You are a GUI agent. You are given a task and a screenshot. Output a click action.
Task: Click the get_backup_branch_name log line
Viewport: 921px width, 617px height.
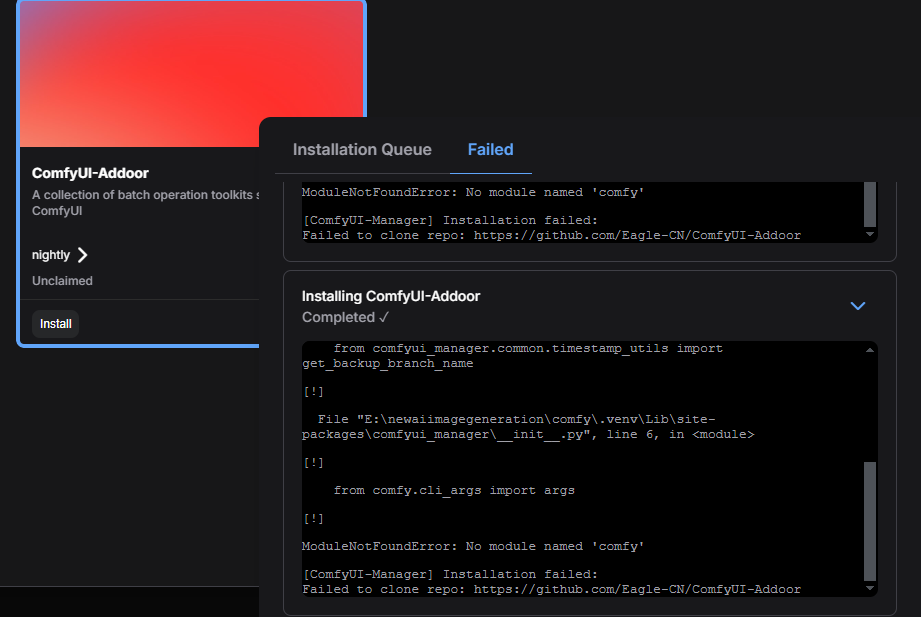tap(388, 363)
